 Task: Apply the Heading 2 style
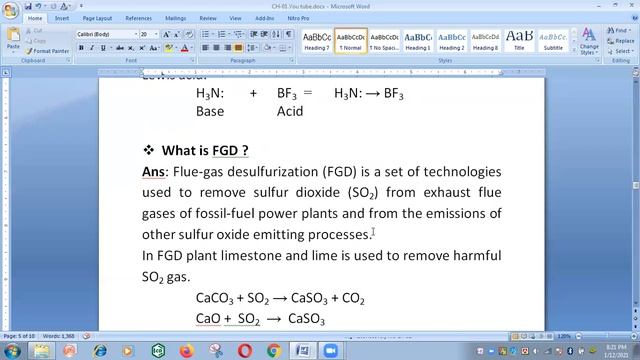[x=451, y=41]
